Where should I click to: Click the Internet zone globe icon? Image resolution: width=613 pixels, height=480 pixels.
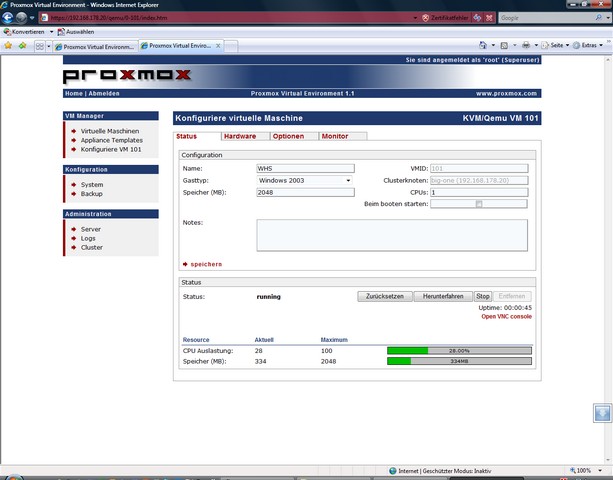point(392,470)
